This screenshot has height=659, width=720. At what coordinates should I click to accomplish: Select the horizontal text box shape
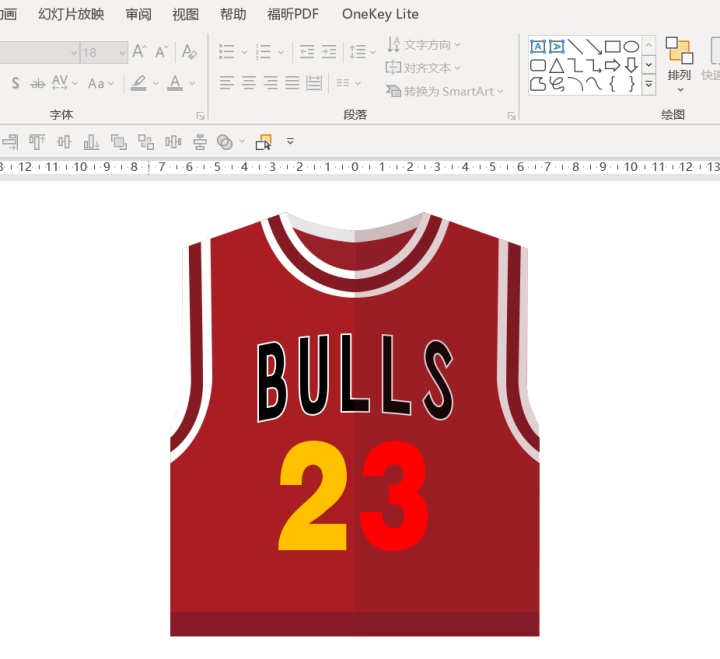click(538, 46)
